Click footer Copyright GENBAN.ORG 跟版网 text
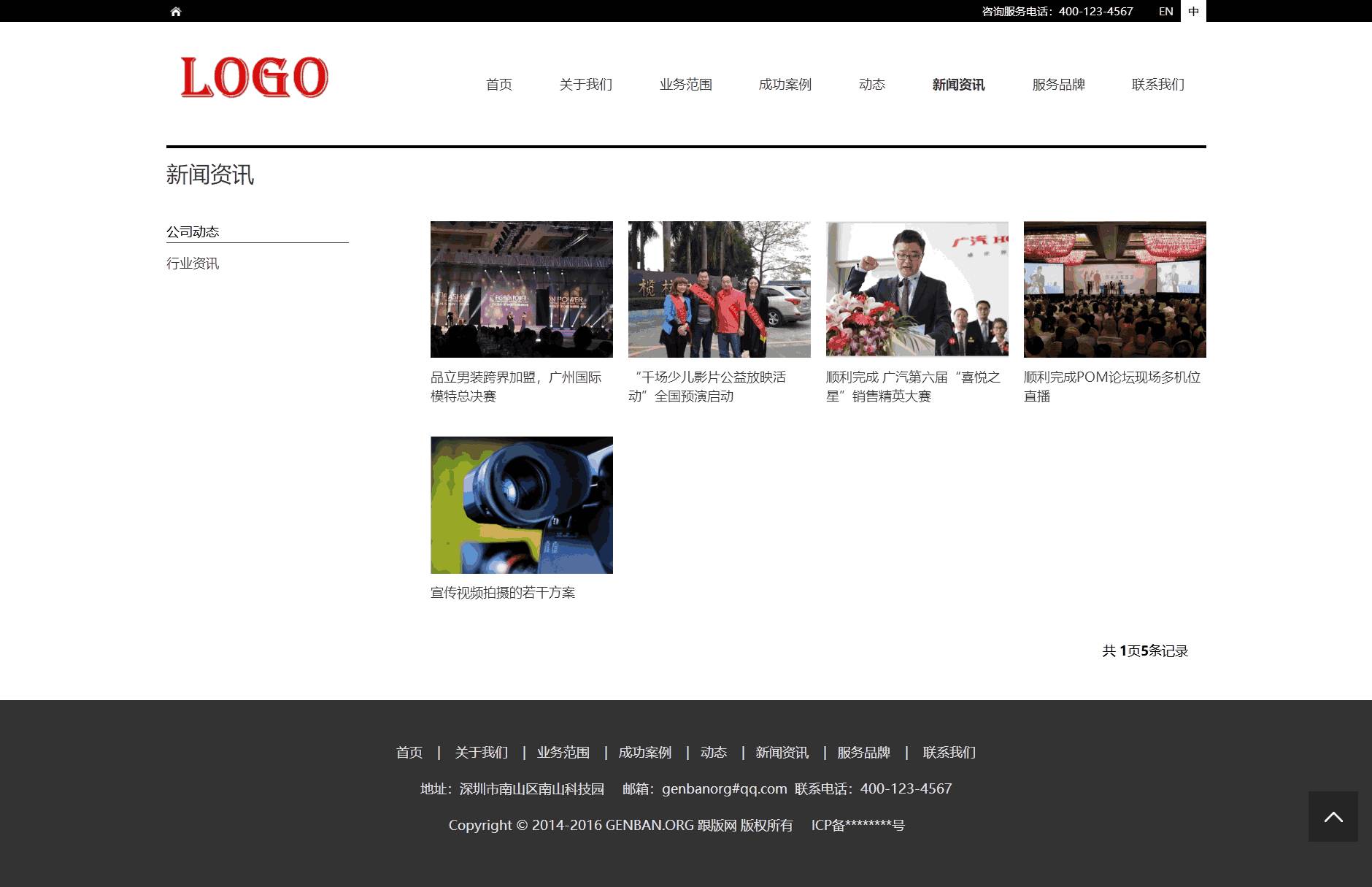This screenshot has width=1372, height=887. 621,826
